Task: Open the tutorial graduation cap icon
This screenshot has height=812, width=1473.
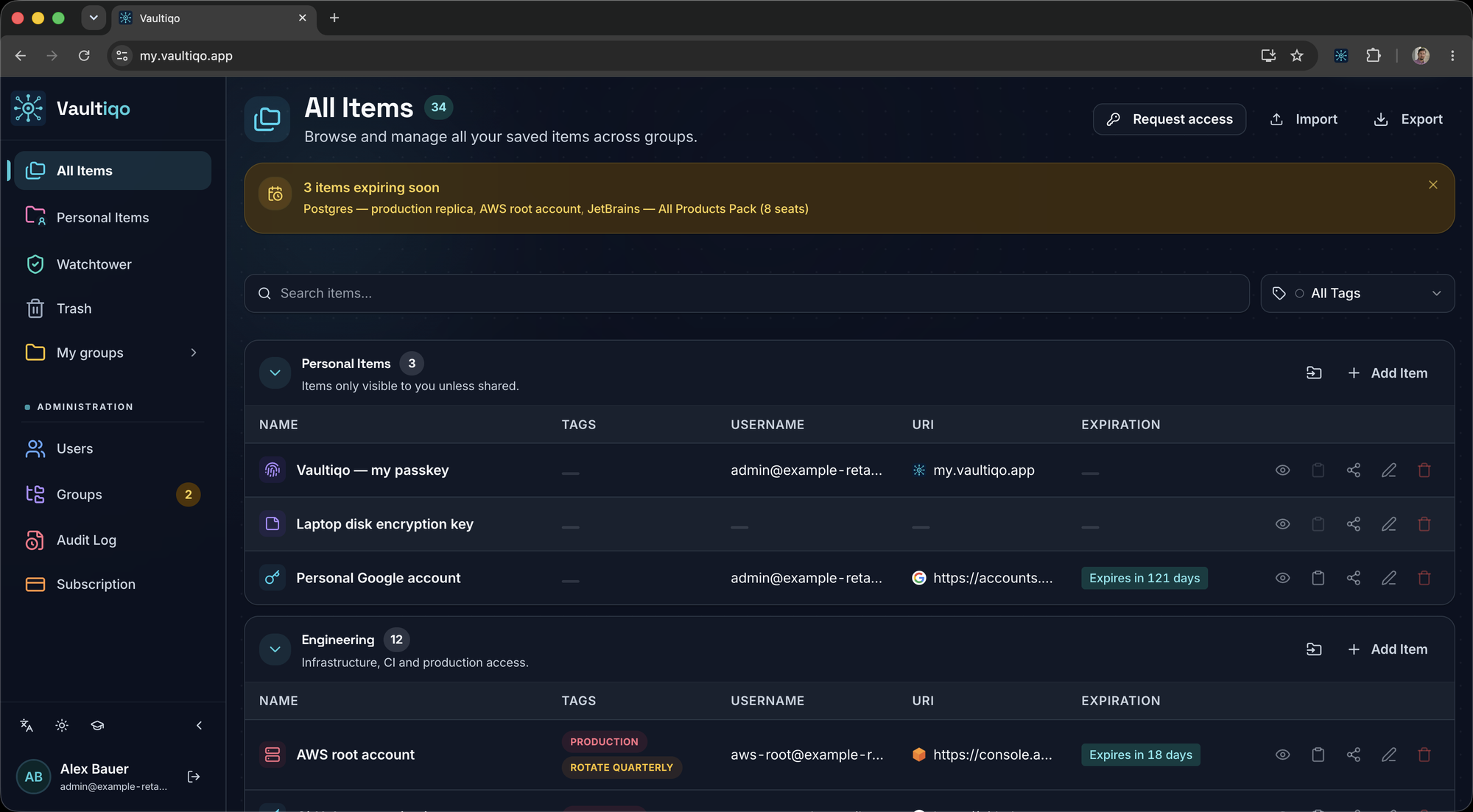Action: click(x=97, y=726)
